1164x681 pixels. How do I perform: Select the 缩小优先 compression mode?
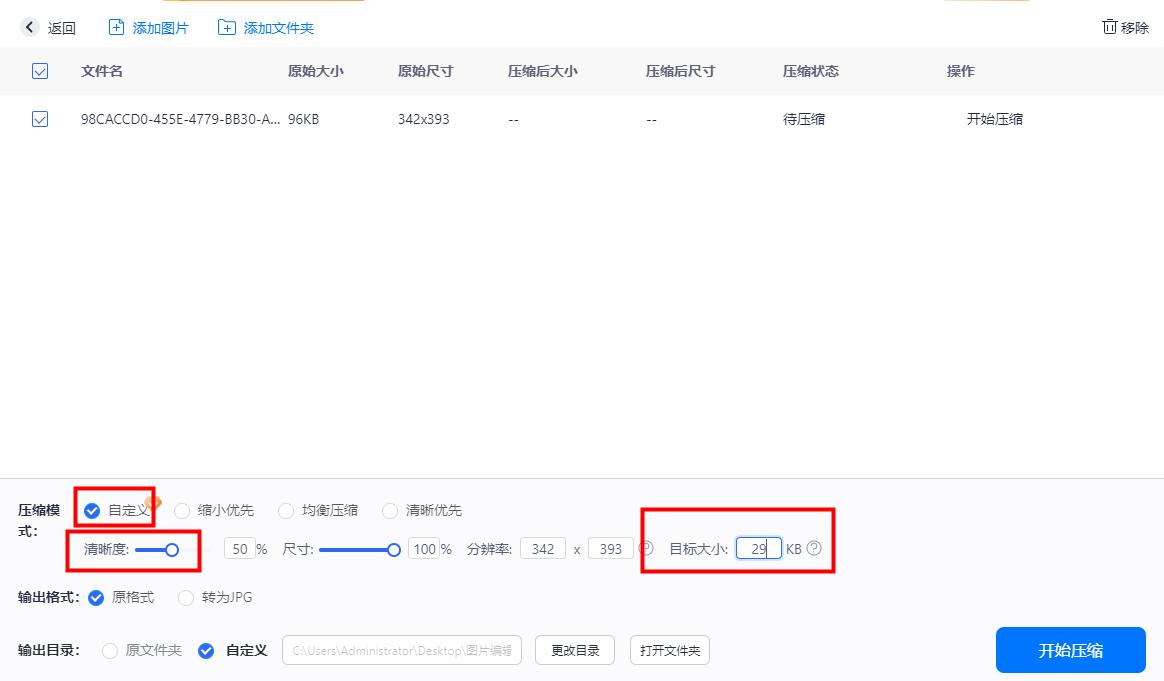[182, 510]
